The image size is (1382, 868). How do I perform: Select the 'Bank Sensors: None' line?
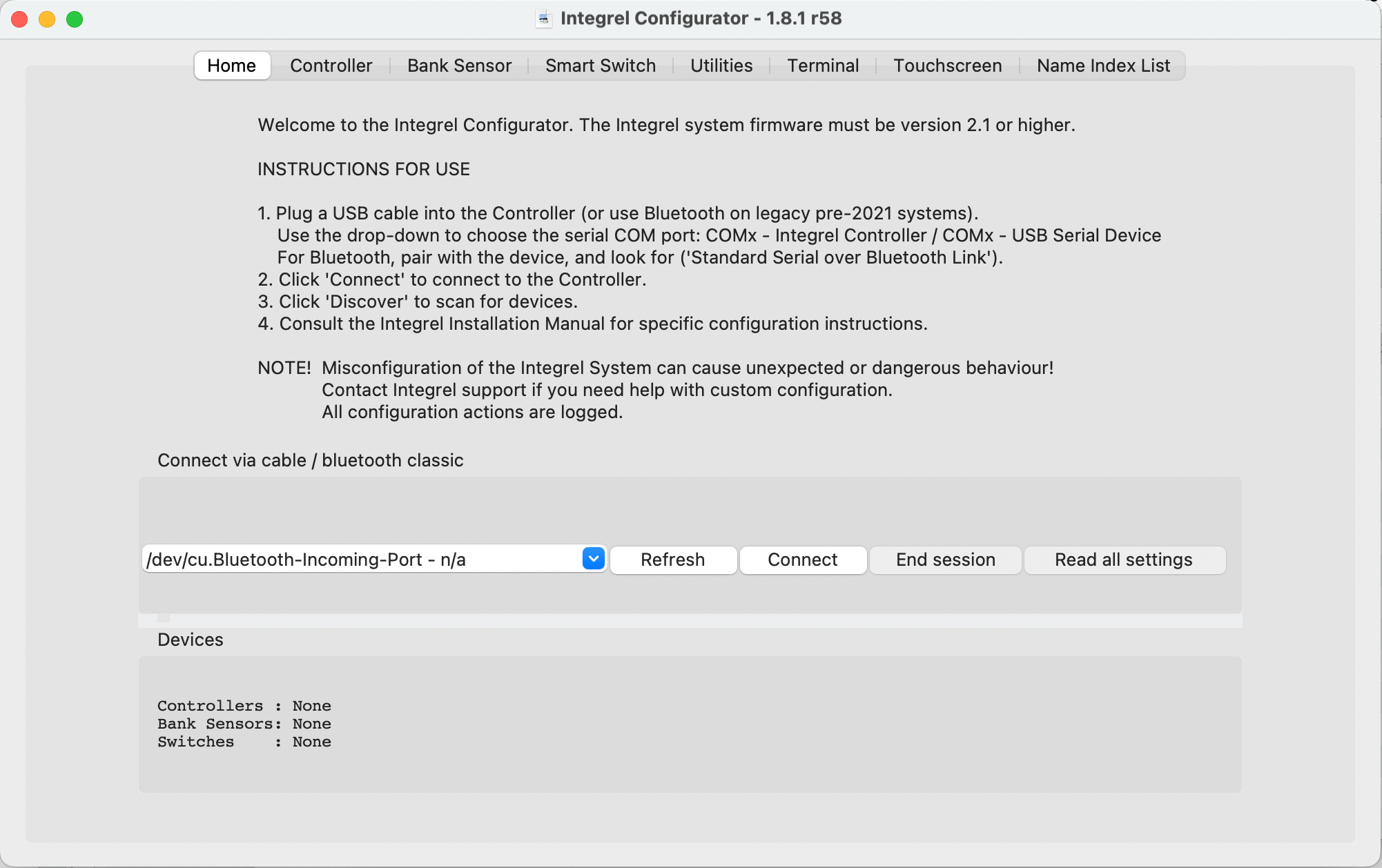click(x=244, y=724)
